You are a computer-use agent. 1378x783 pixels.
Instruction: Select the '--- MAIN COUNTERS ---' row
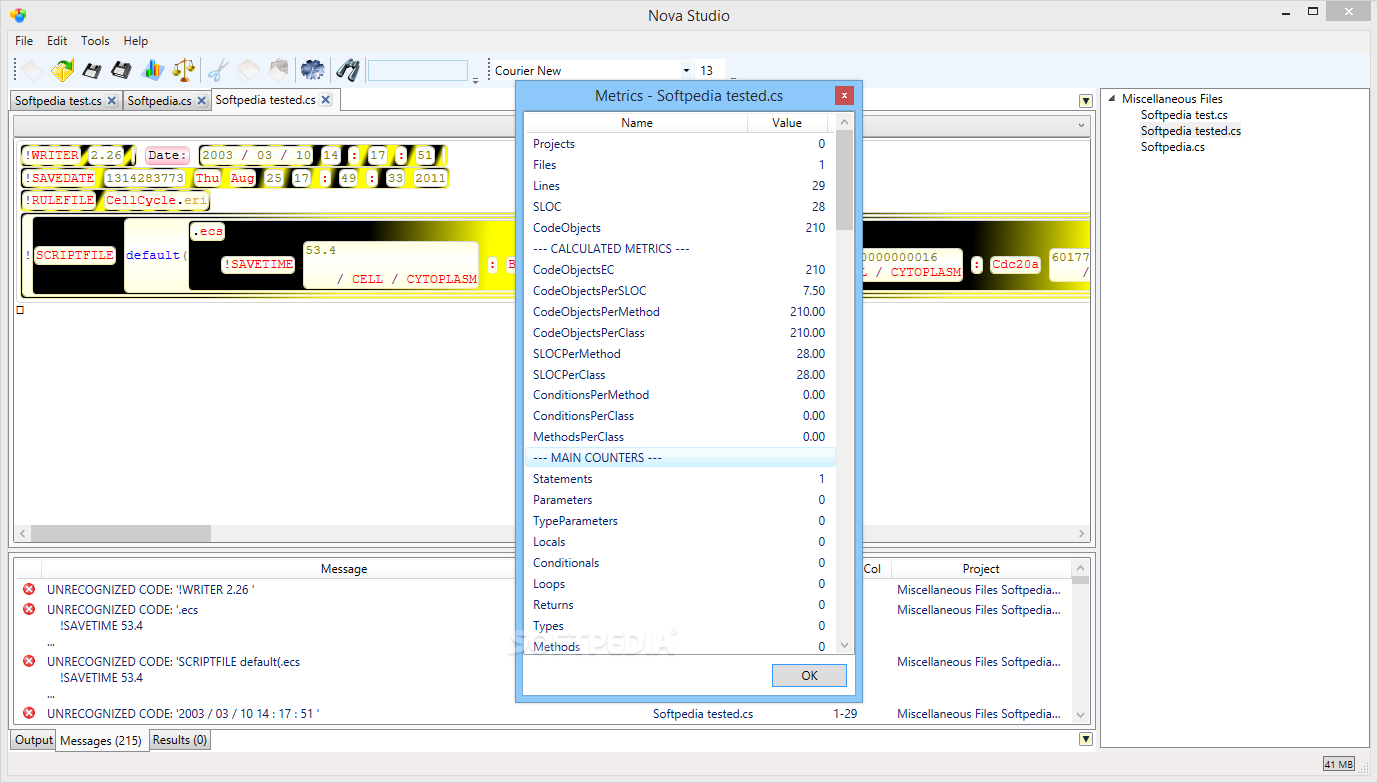680,458
